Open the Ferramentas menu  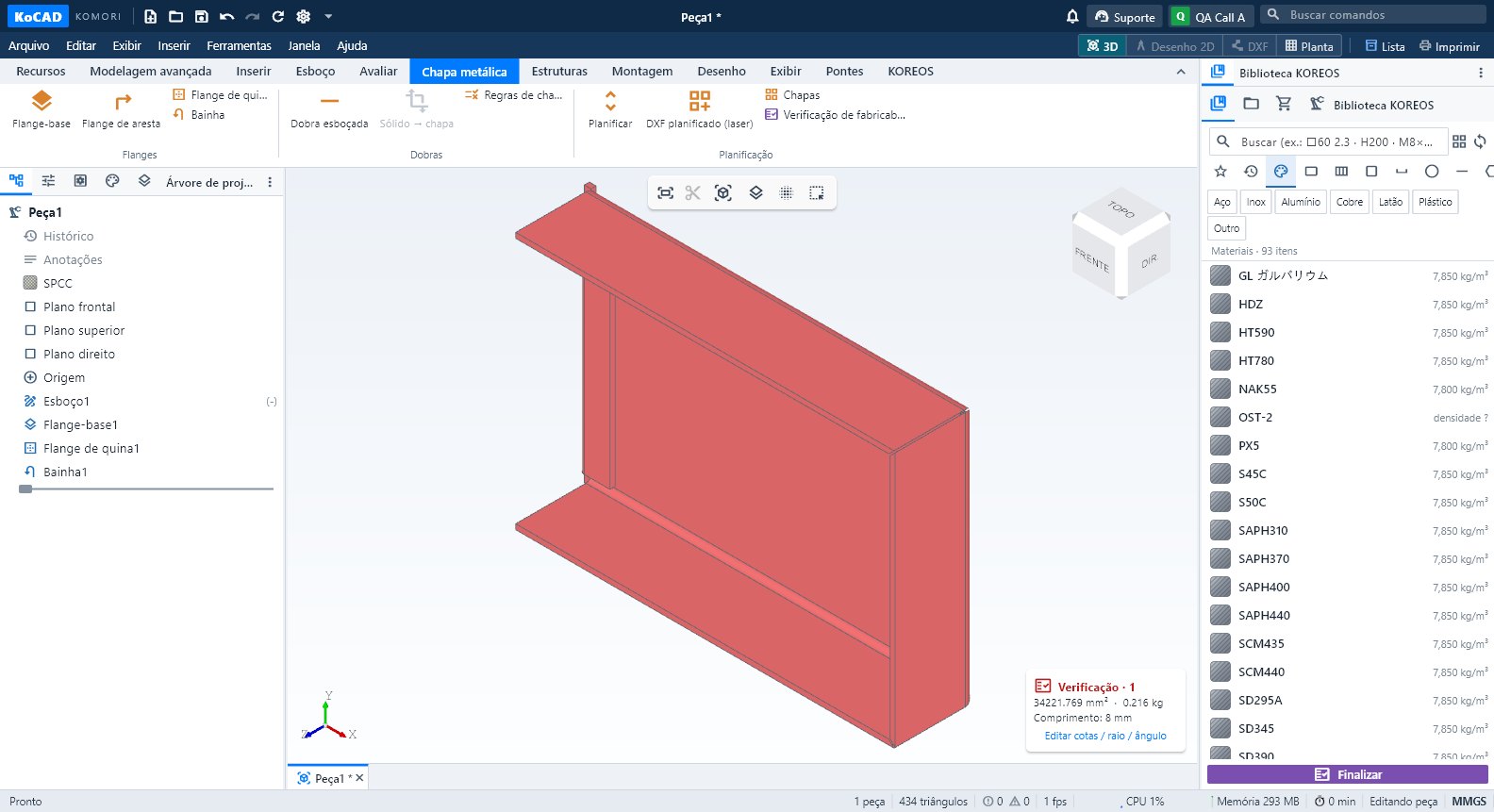coord(239,45)
